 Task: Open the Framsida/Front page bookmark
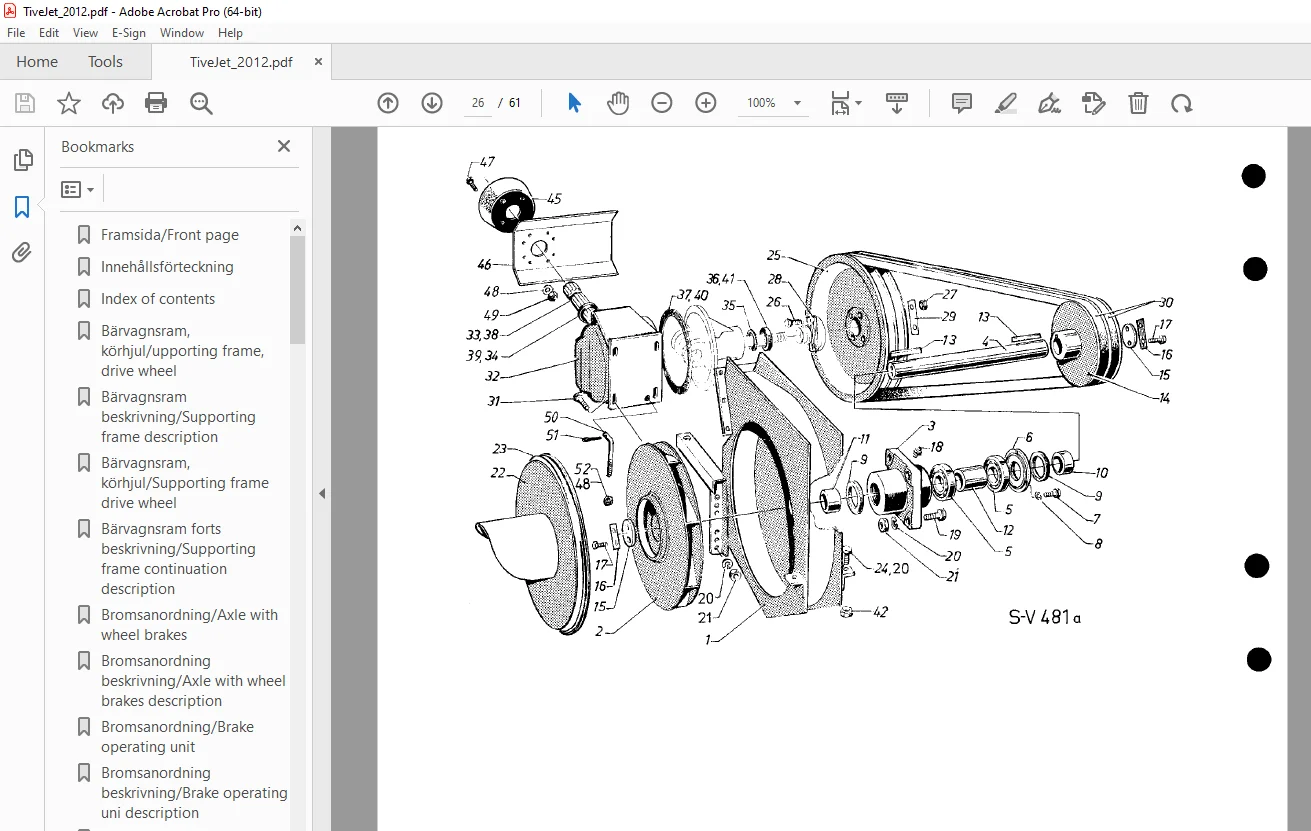coord(170,235)
